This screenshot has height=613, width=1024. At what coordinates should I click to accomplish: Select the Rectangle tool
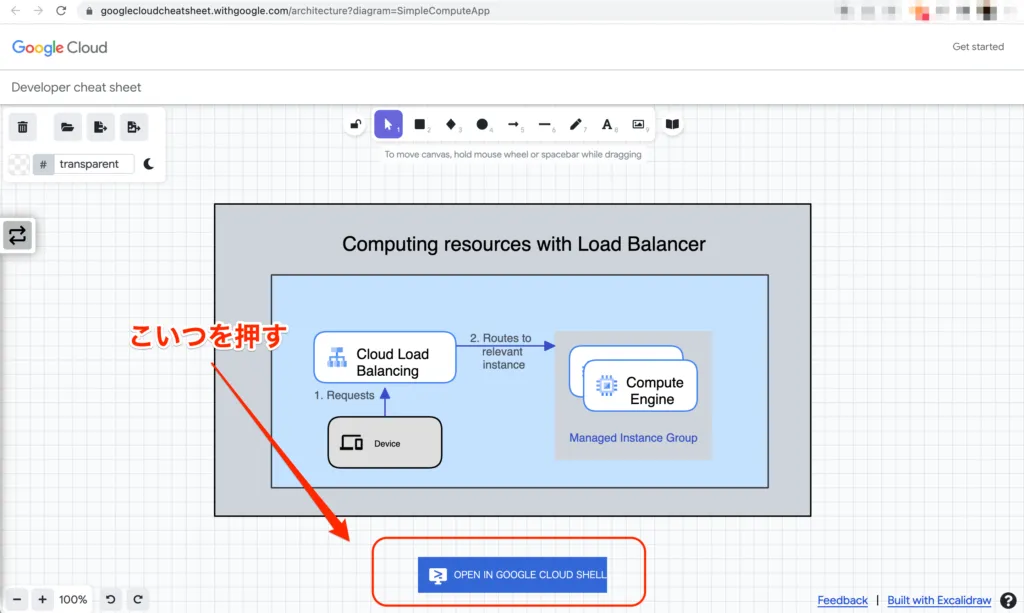(x=420, y=124)
